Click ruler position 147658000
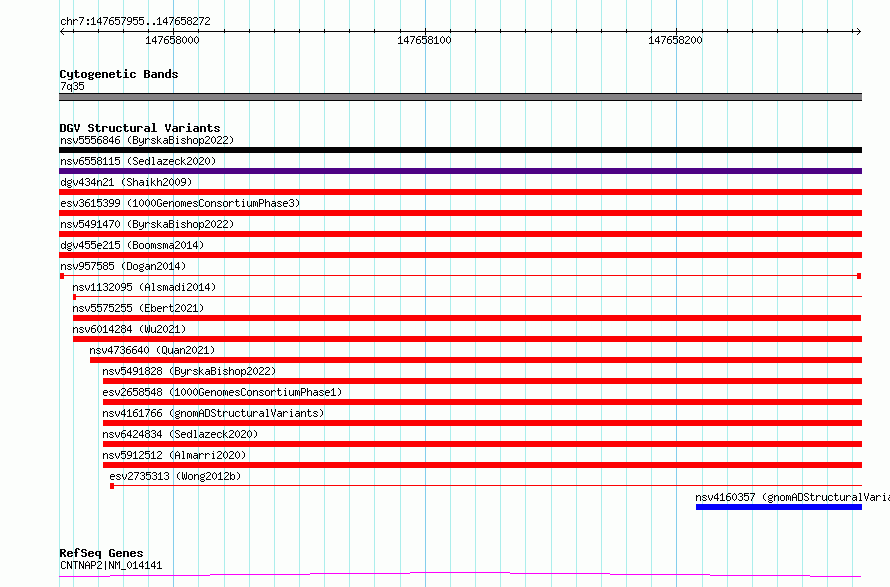Image resolution: width=890 pixels, height=587 pixels. pyautogui.click(x=173, y=40)
